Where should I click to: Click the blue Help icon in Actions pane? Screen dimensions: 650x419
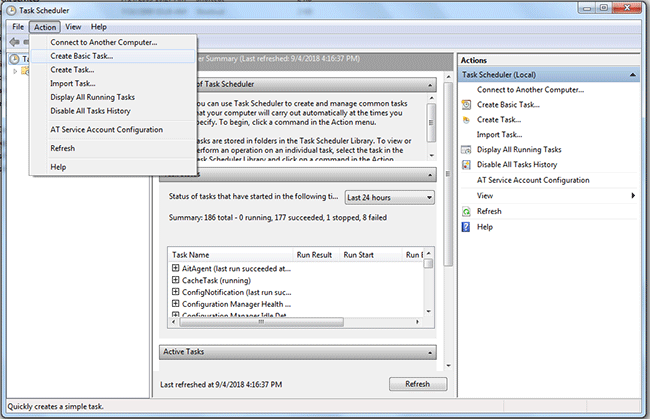[467, 227]
